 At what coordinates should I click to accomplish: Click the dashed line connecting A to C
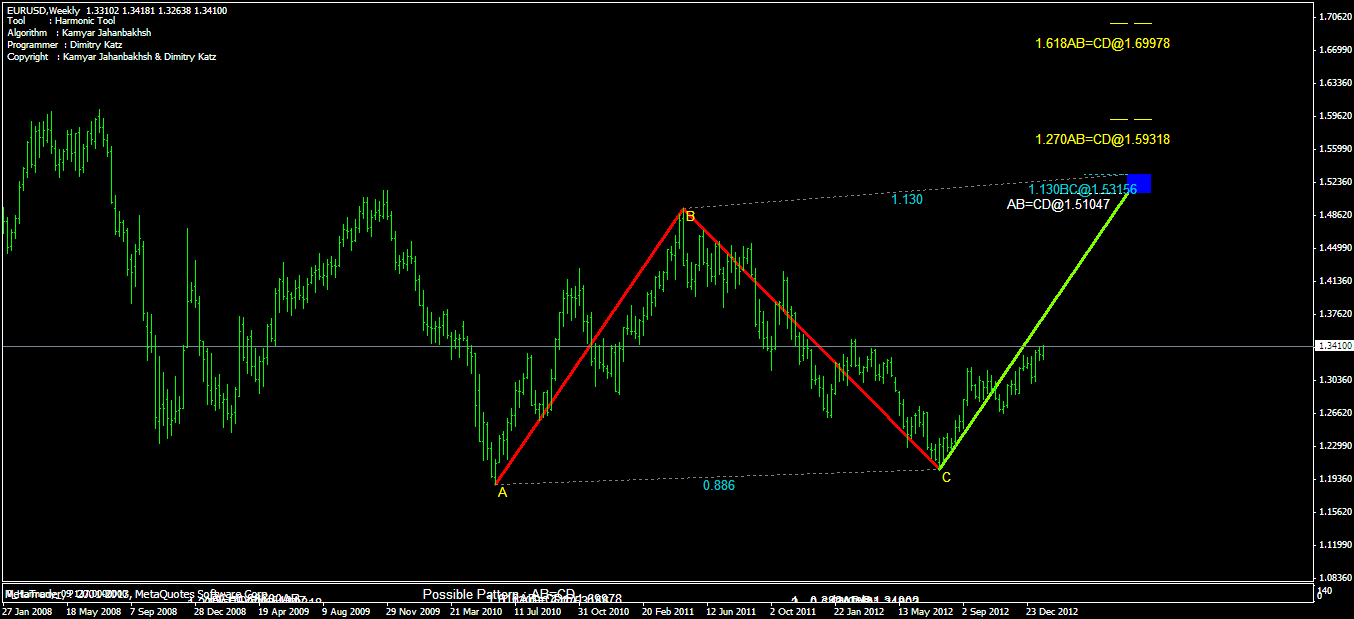pyautogui.click(x=719, y=476)
